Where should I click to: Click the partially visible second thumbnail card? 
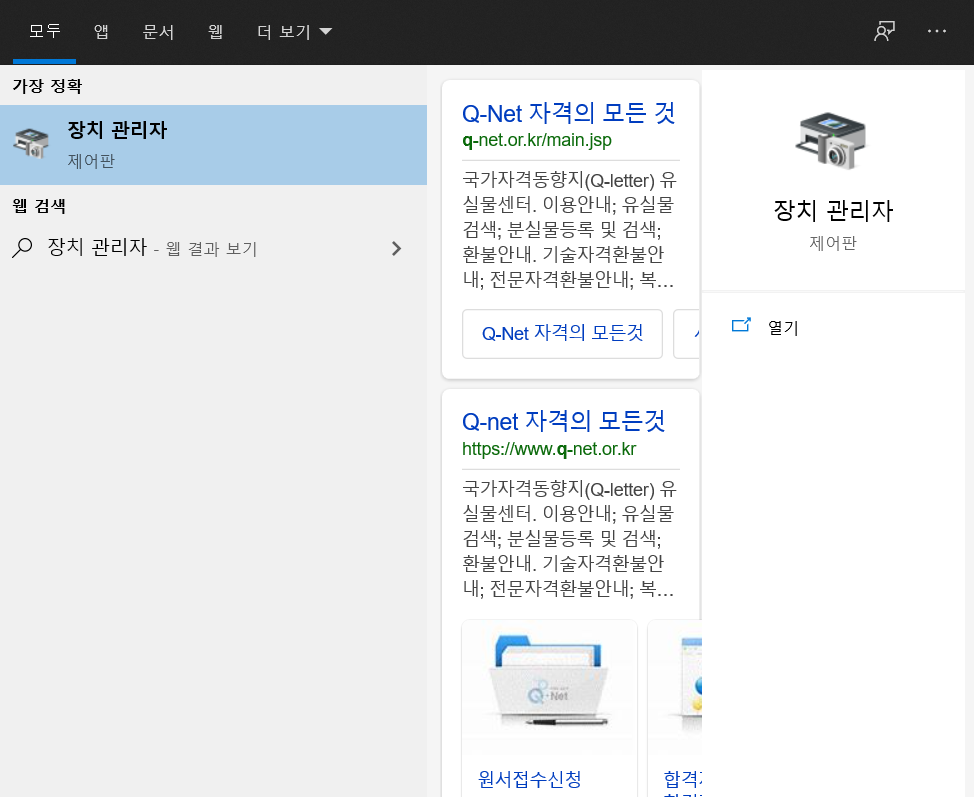(x=675, y=708)
